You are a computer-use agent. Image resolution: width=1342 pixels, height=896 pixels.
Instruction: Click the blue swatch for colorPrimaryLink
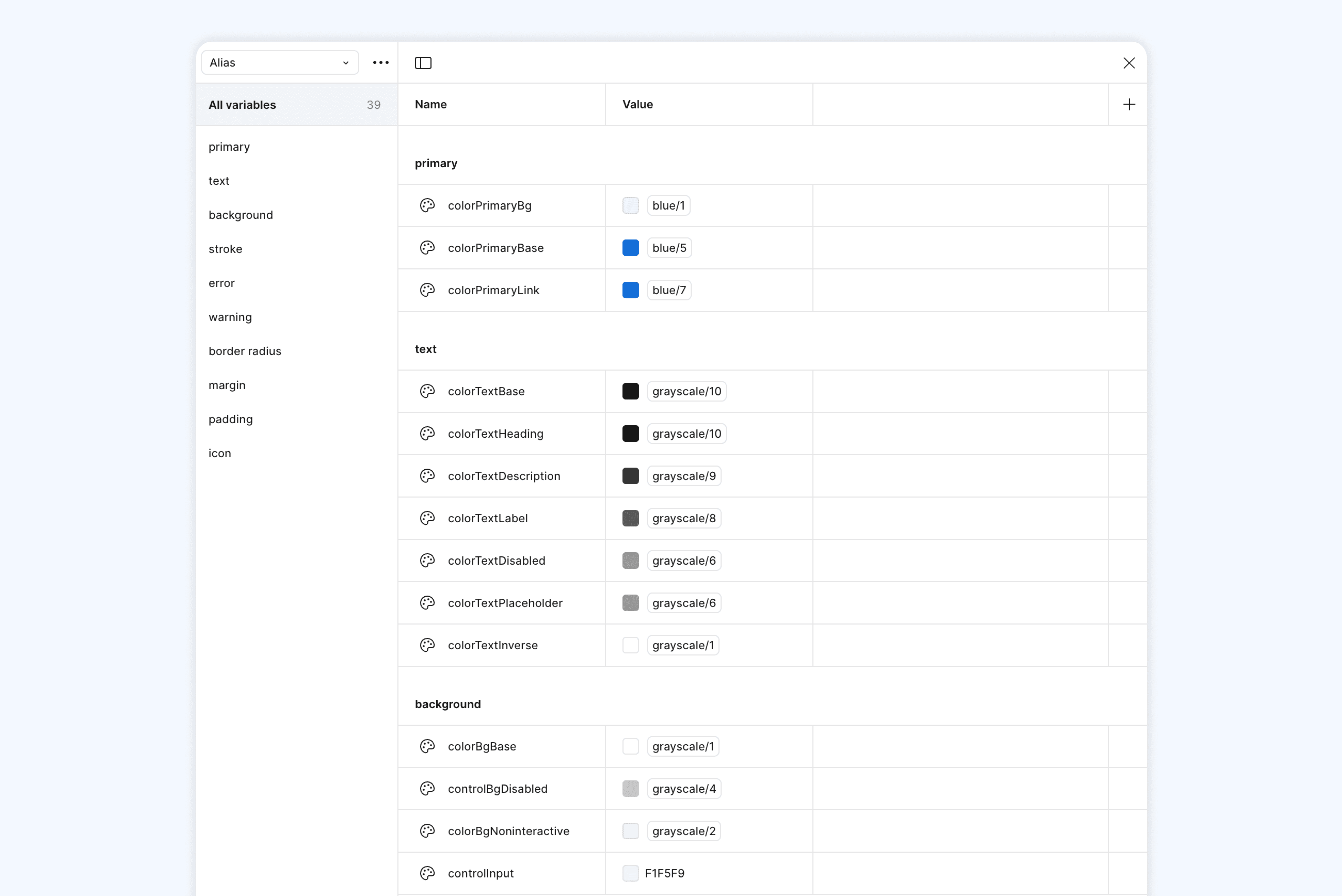pyautogui.click(x=630, y=290)
